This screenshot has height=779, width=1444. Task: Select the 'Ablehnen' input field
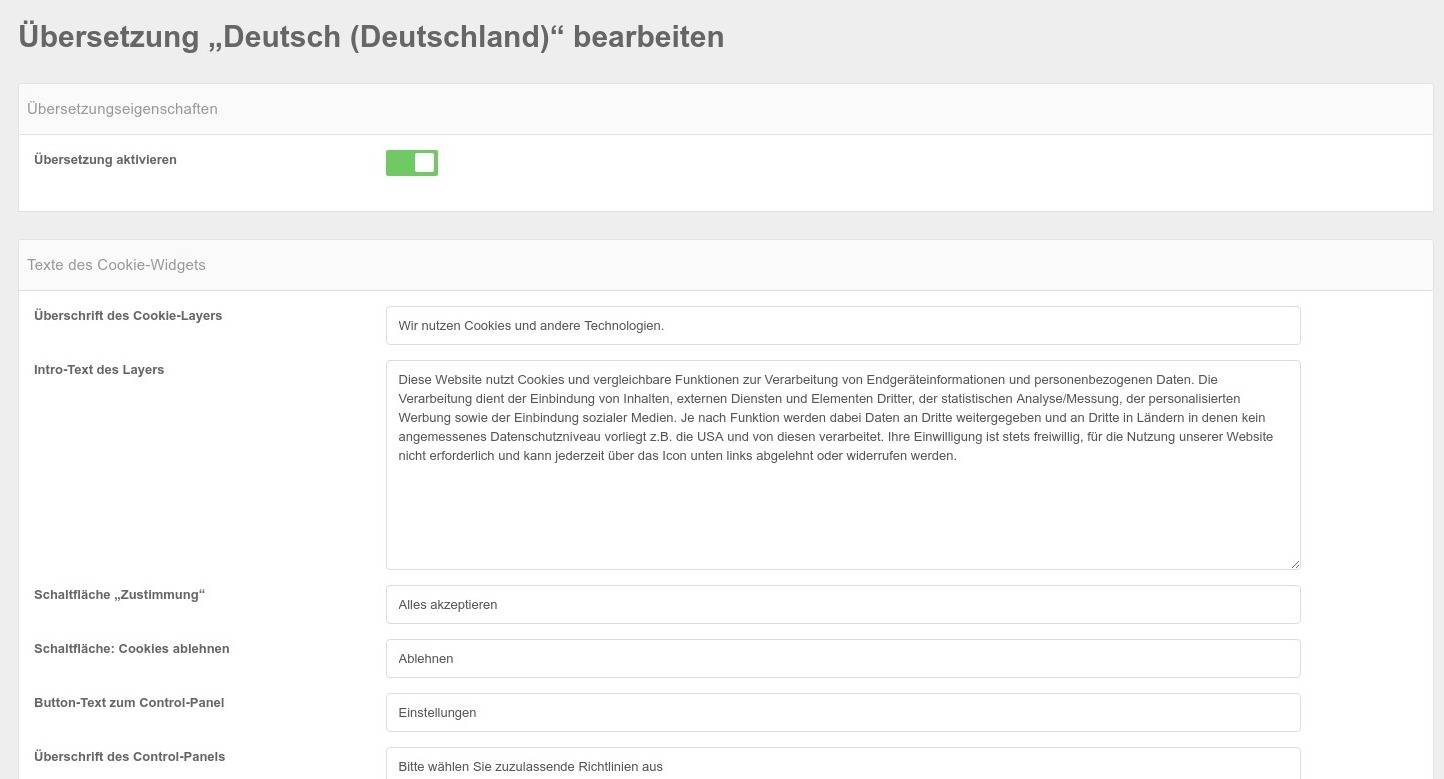coord(842,658)
